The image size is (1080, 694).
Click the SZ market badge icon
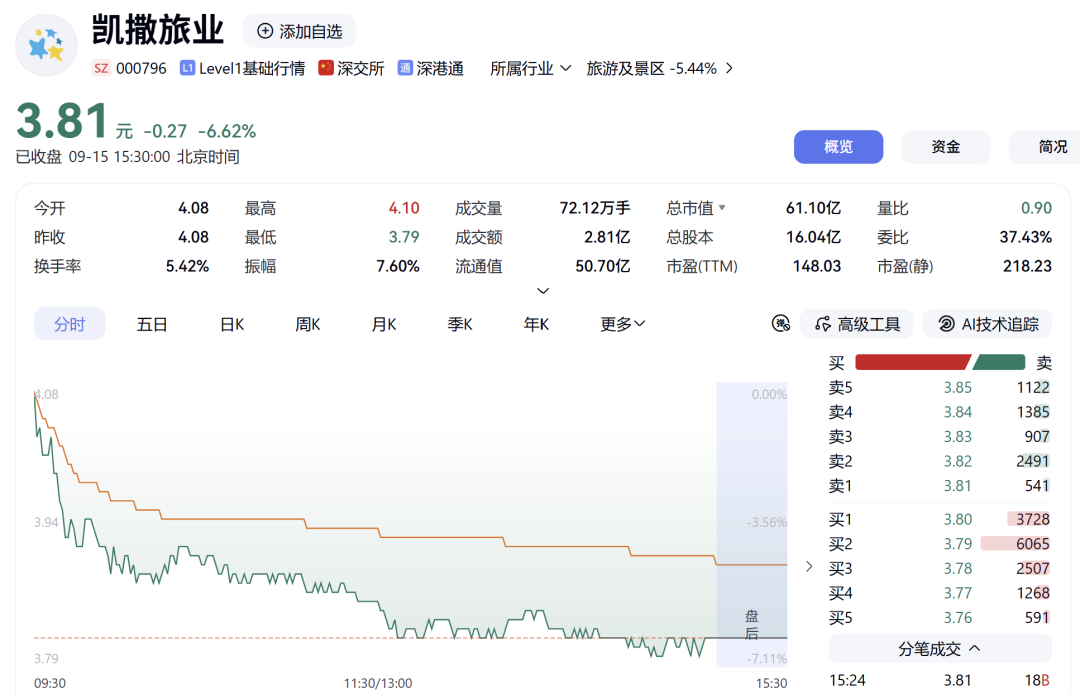[x=101, y=68]
